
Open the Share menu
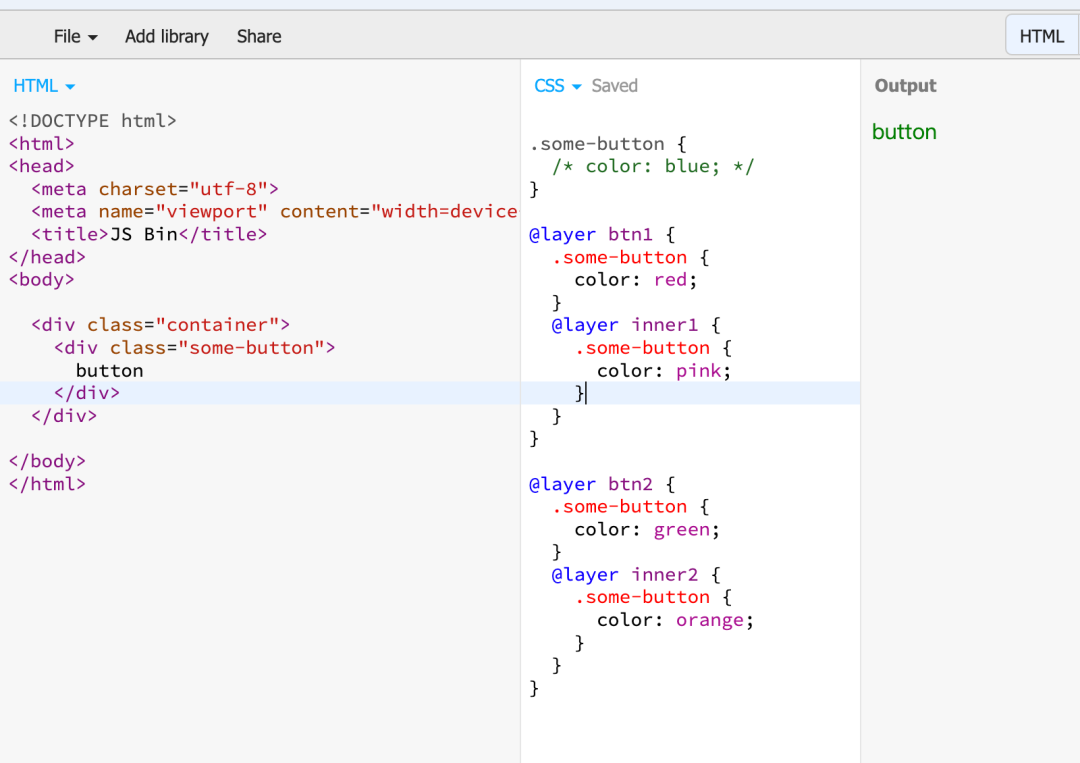click(259, 36)
